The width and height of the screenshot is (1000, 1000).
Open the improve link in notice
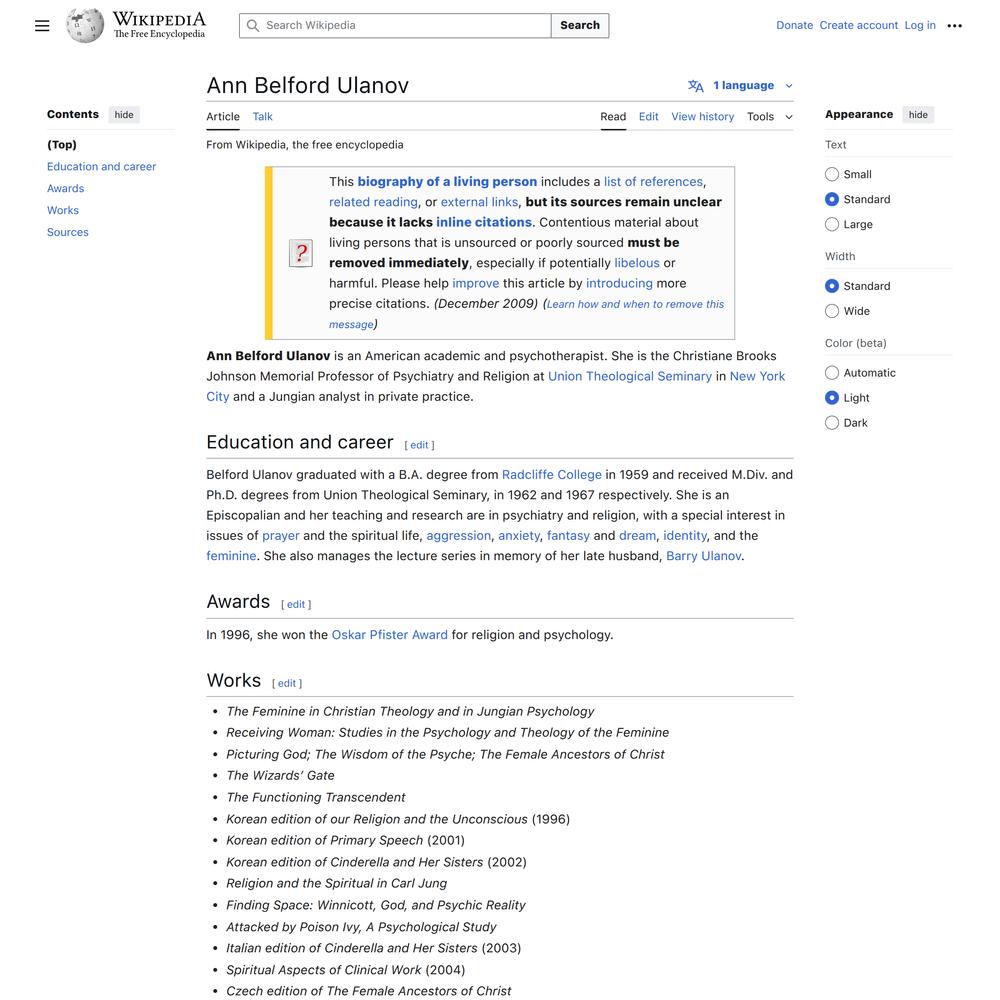pos(476,284)
